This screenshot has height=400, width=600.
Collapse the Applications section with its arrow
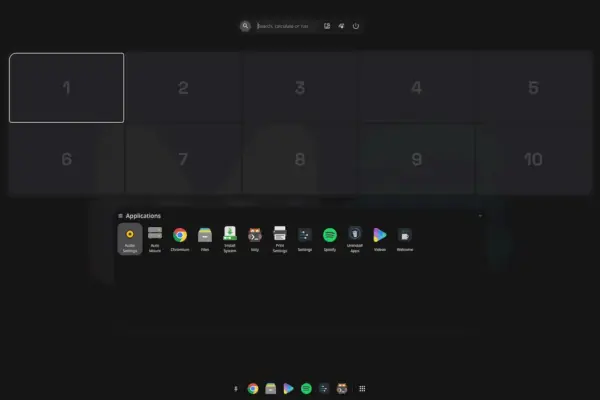[x=480, y=216]
